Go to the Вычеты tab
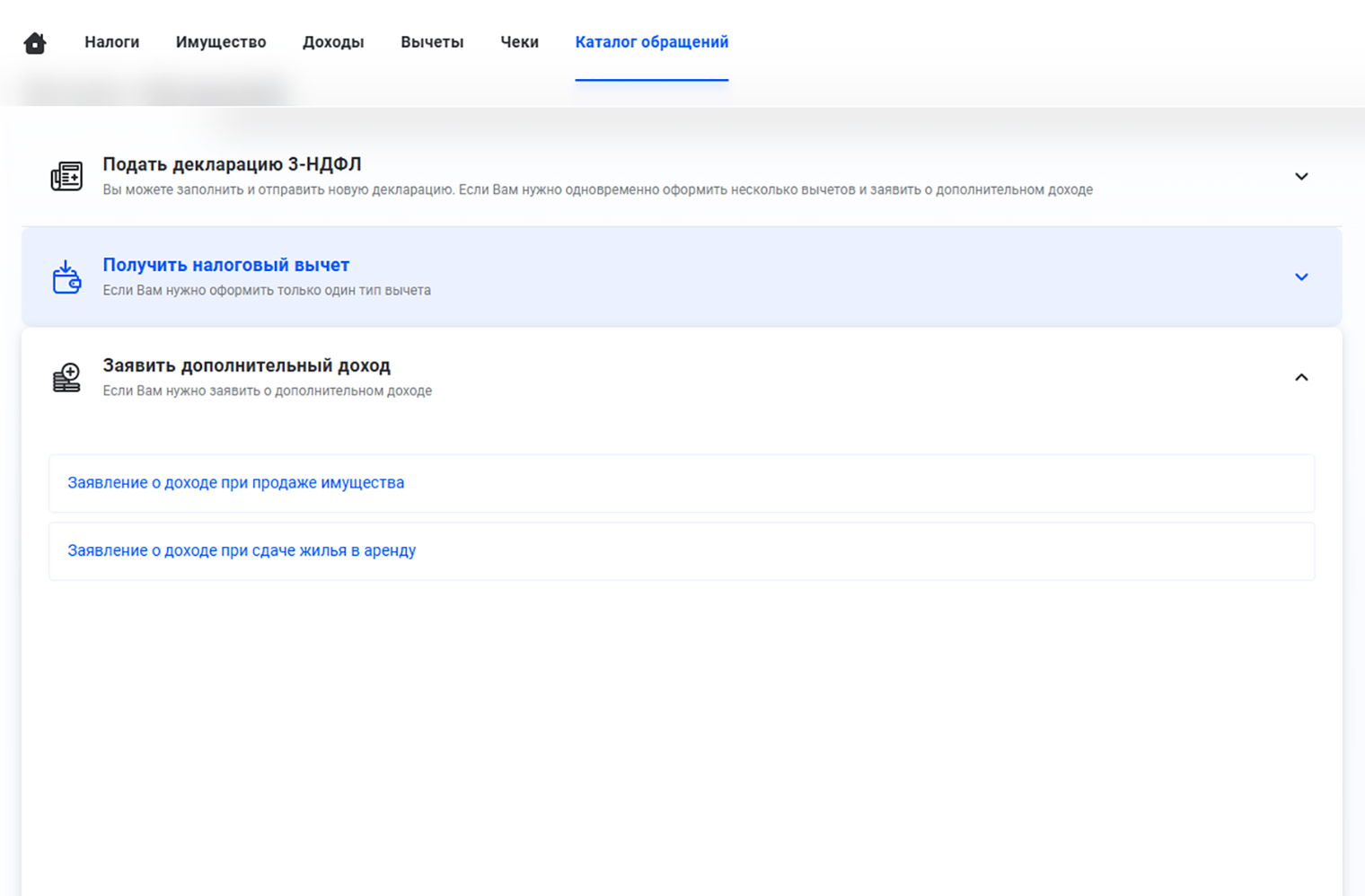Image resolution: width=1365 pixels, height=896 pixels. click(432, 42)
